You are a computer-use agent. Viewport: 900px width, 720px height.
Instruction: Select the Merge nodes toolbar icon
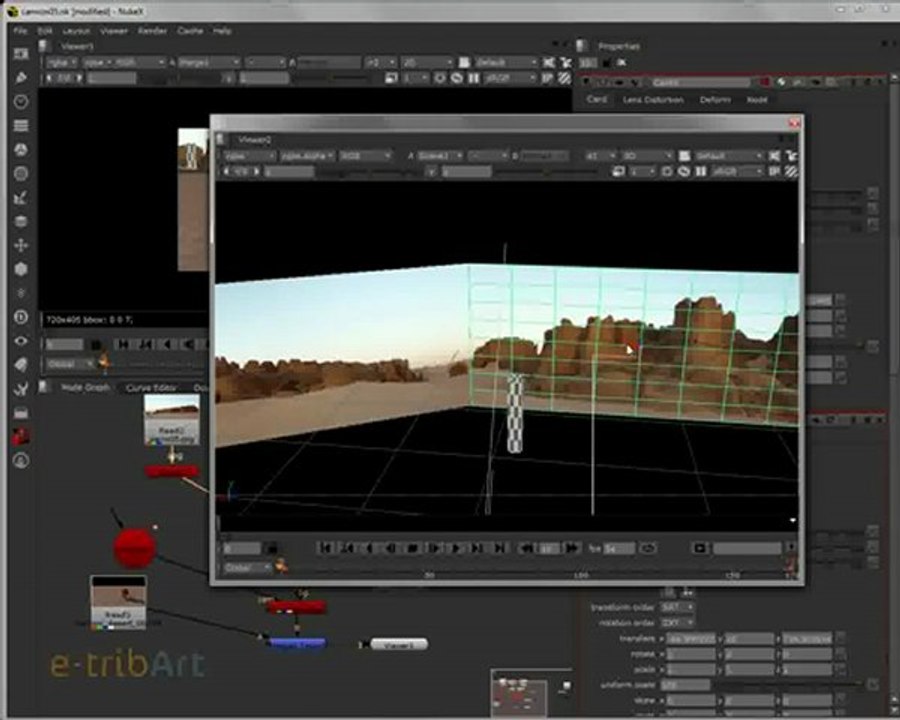(21, 222)
